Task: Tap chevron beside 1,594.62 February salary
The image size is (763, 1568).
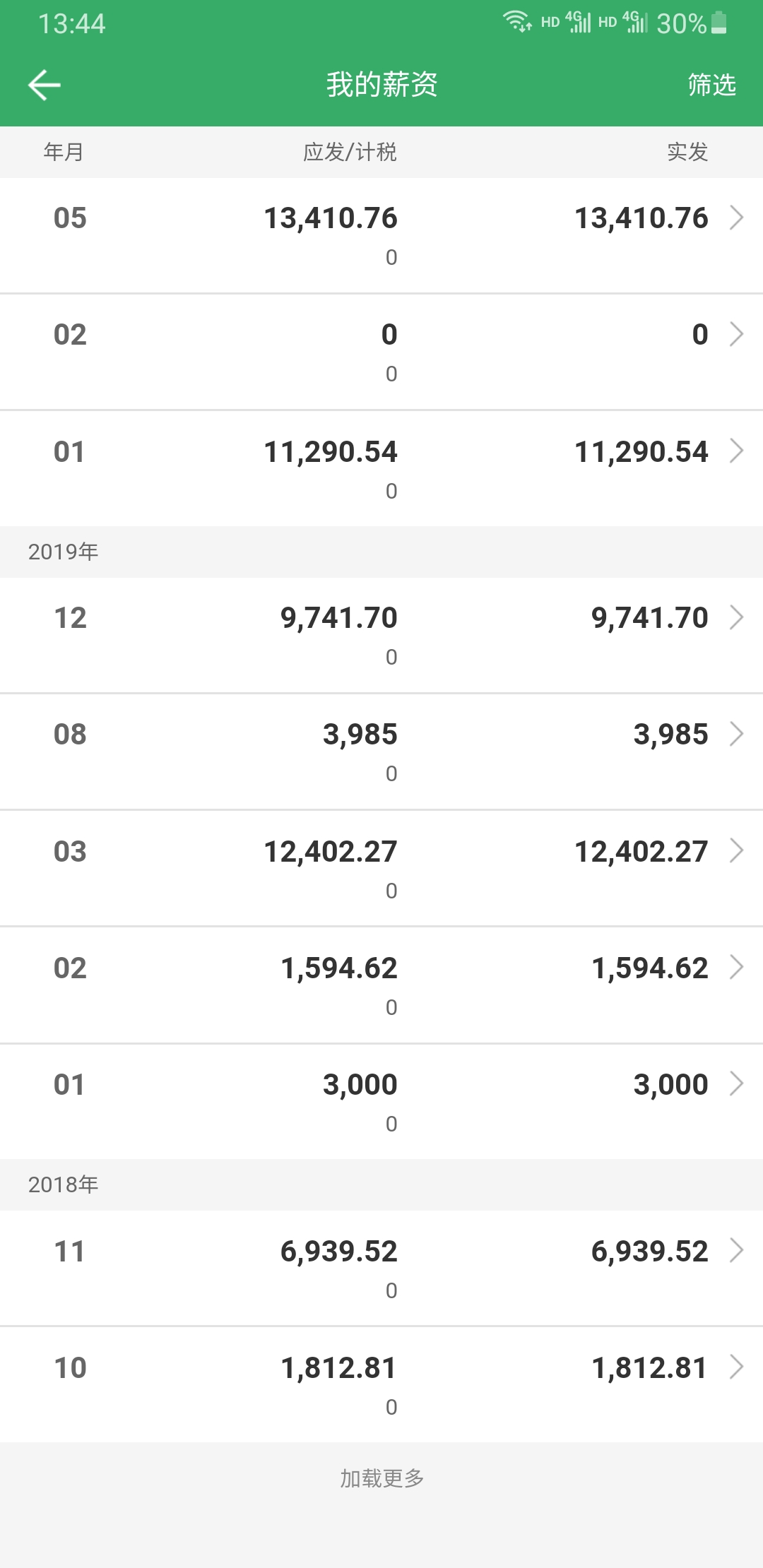Action: coord(736,967)
